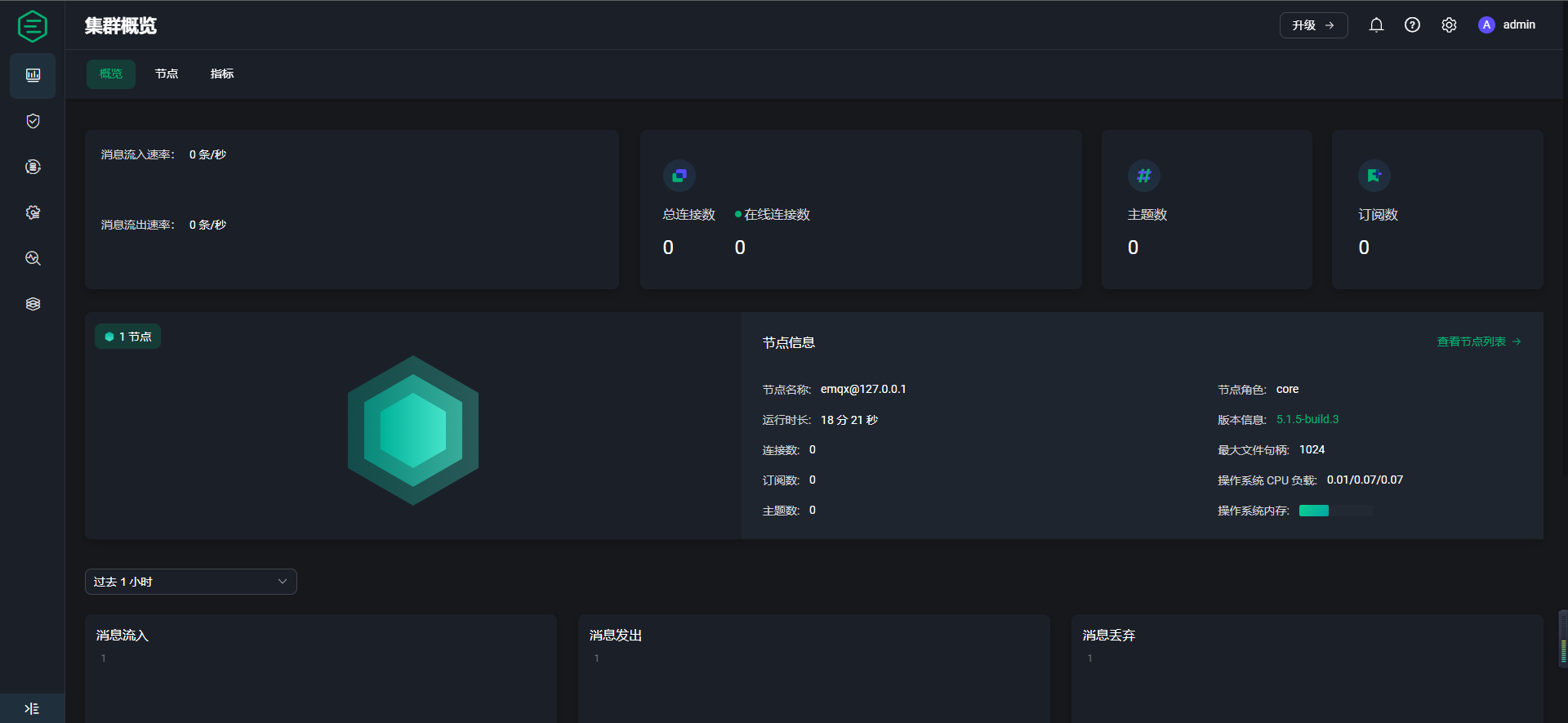The height and width of the screenshot is (723, 1568).
Task: Switch to the 指标 tab
Action: (x=222, y=74)
